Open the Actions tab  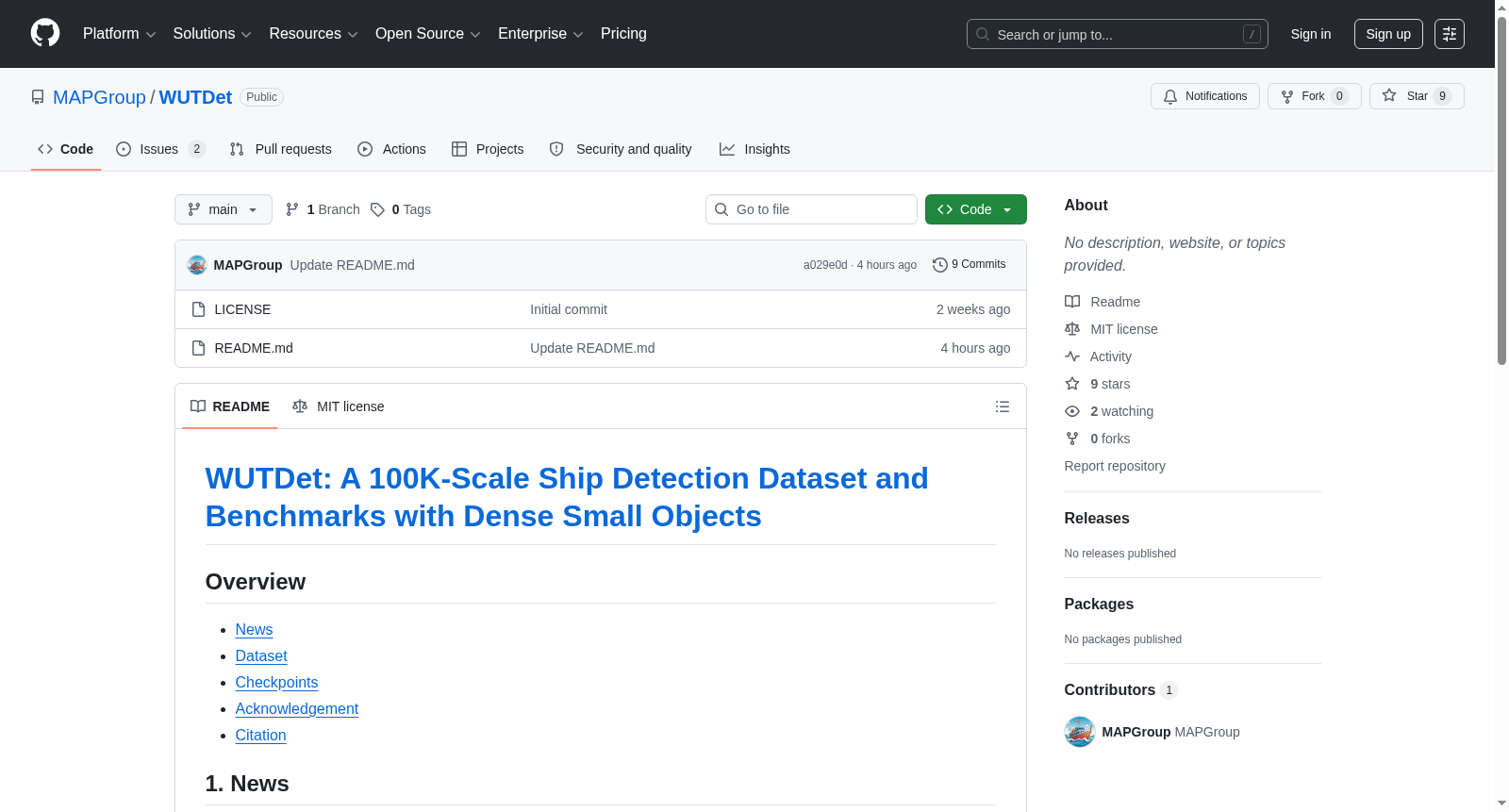(x=392, y=149)
